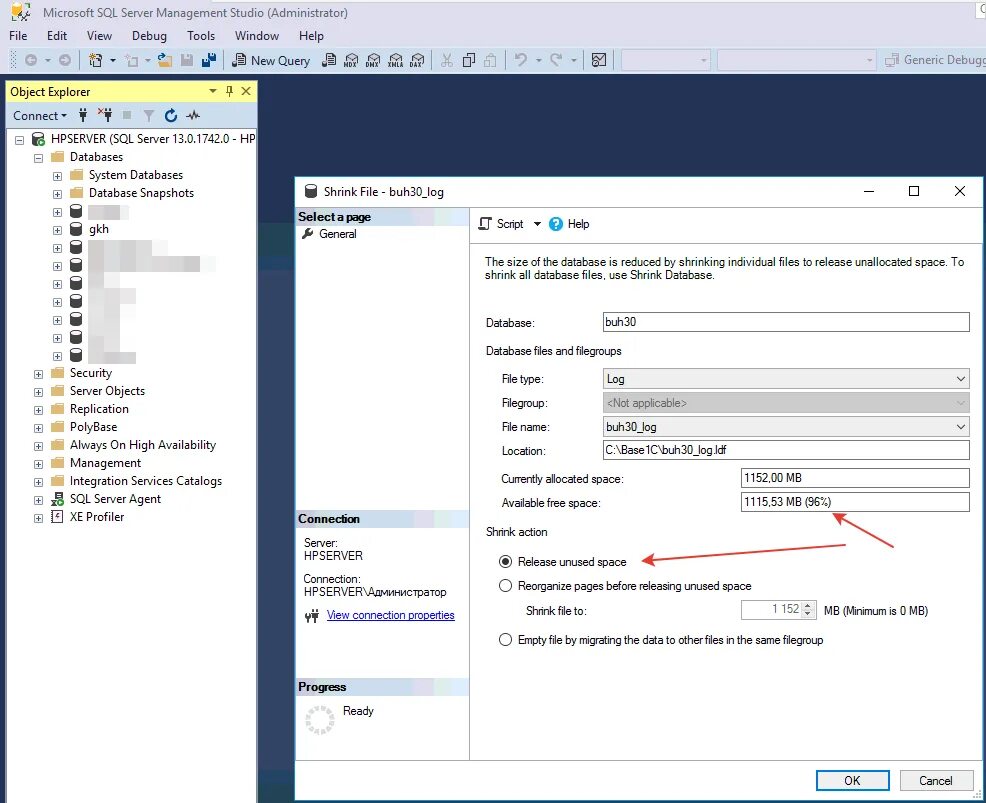Open the Connect dropdown in Object Explorer
986x803 pixels.
point(40,116)
